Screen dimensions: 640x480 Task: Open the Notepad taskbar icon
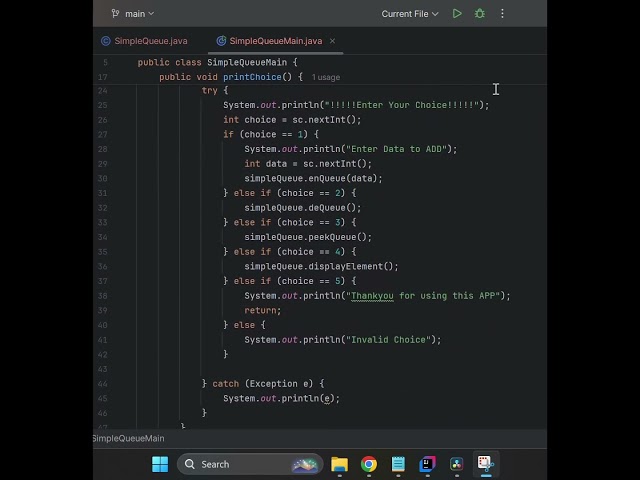point(398,464)
